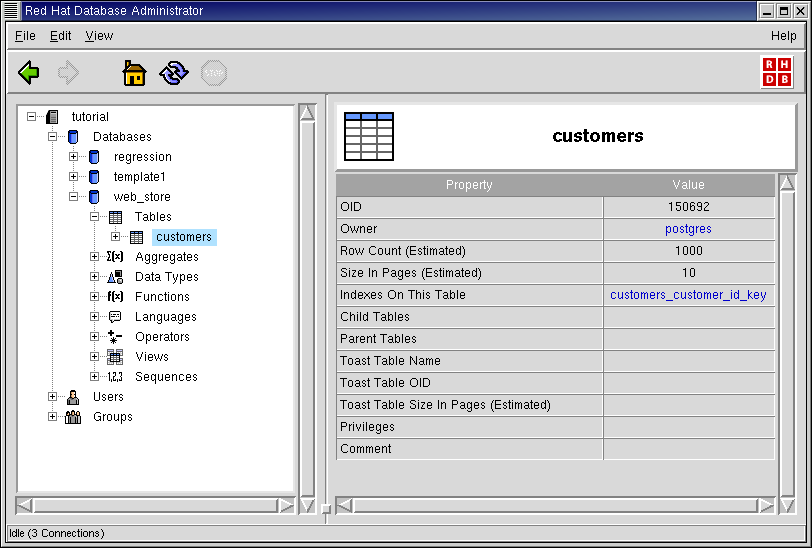Open the customers_customer_id_key index link
The width and height of the screenshot is (812, 548).
(x=688, y=295)
